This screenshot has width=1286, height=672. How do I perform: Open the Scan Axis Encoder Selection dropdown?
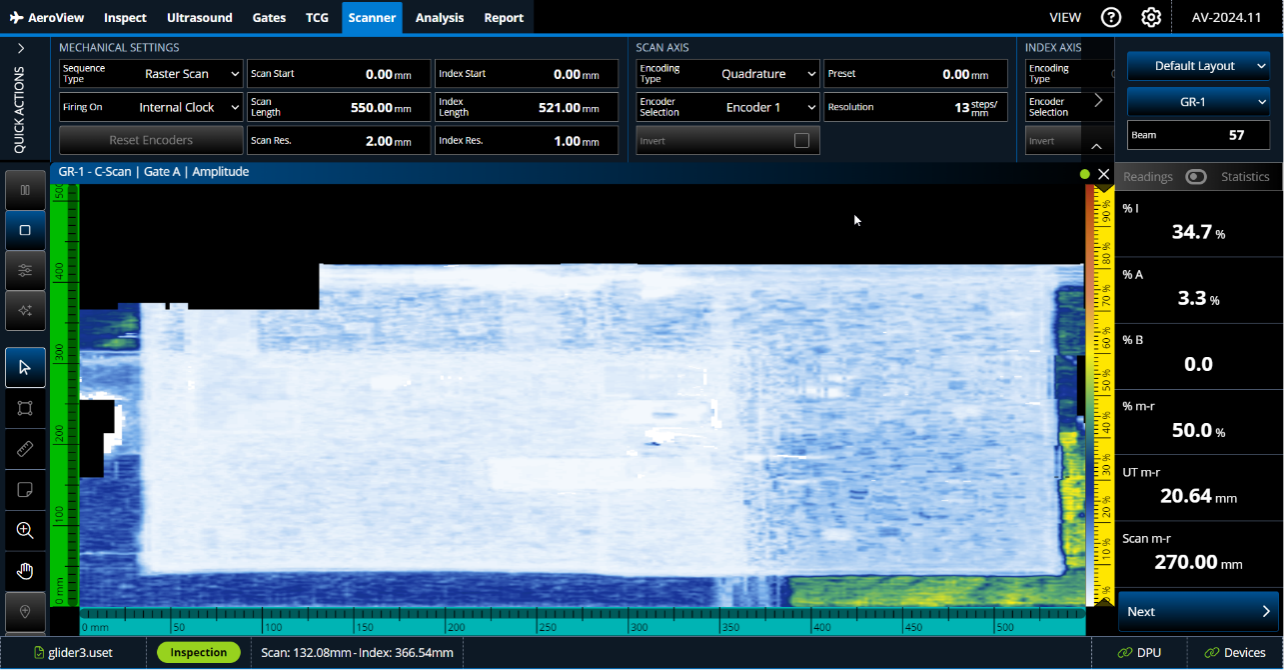728,107
